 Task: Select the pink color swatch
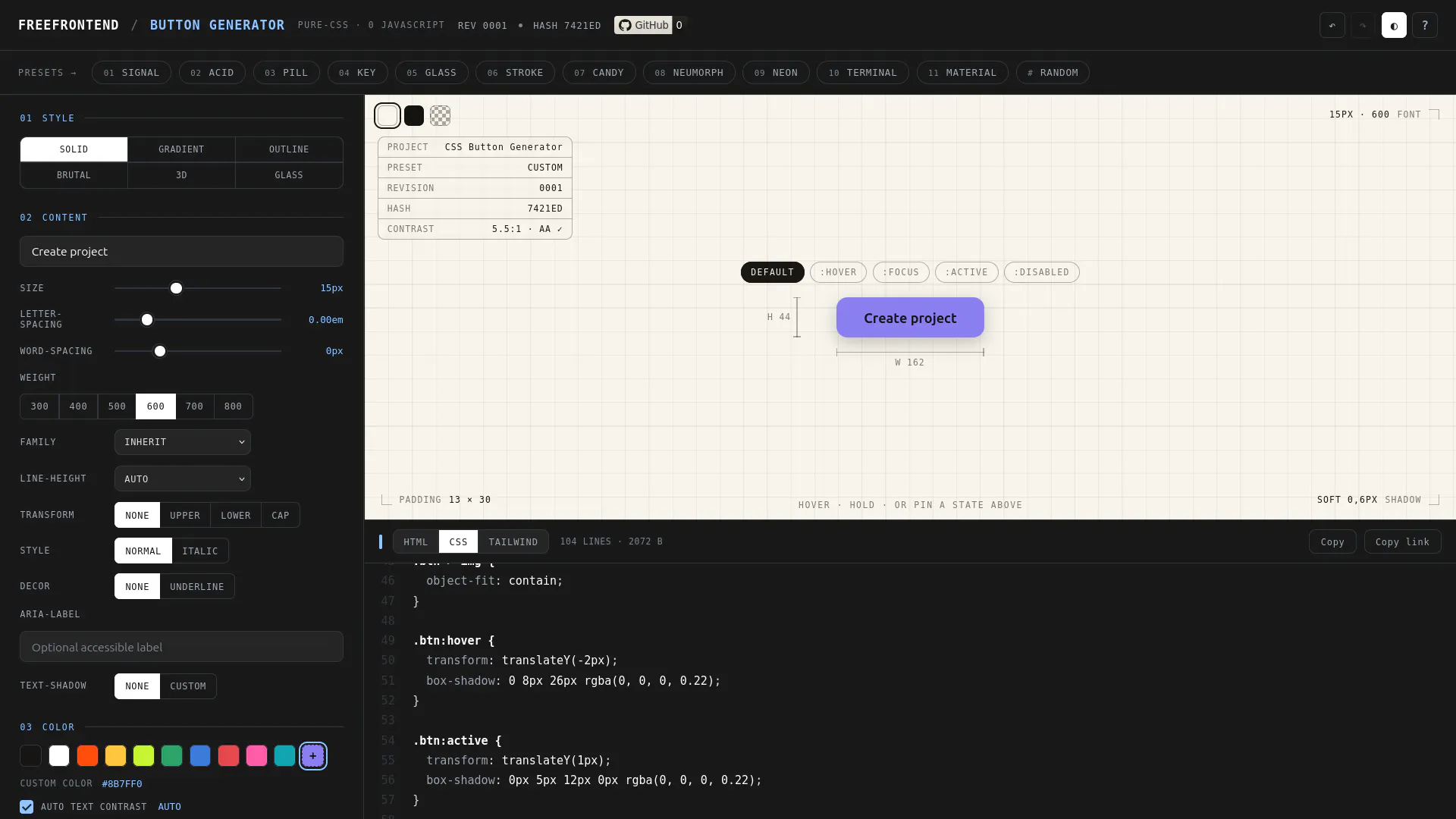[x=256, y=755]
